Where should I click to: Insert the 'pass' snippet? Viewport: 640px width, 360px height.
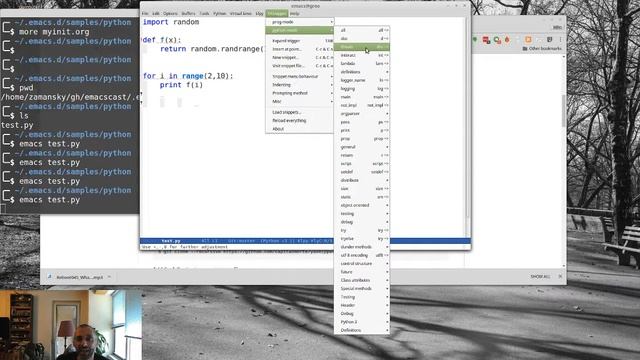point(362,122)
